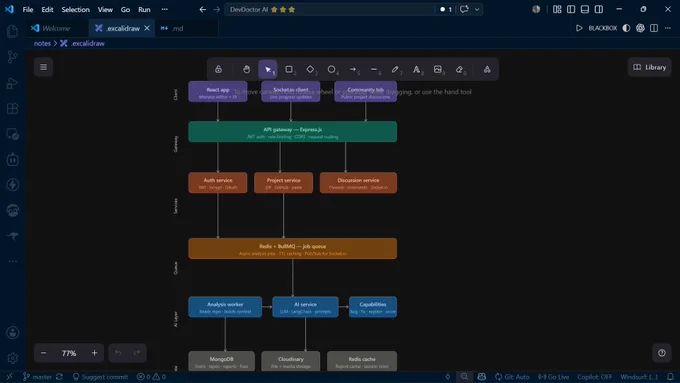Open the Edit menu
Image resolution: width=680 pixels, height=383 pixels.
47,10
